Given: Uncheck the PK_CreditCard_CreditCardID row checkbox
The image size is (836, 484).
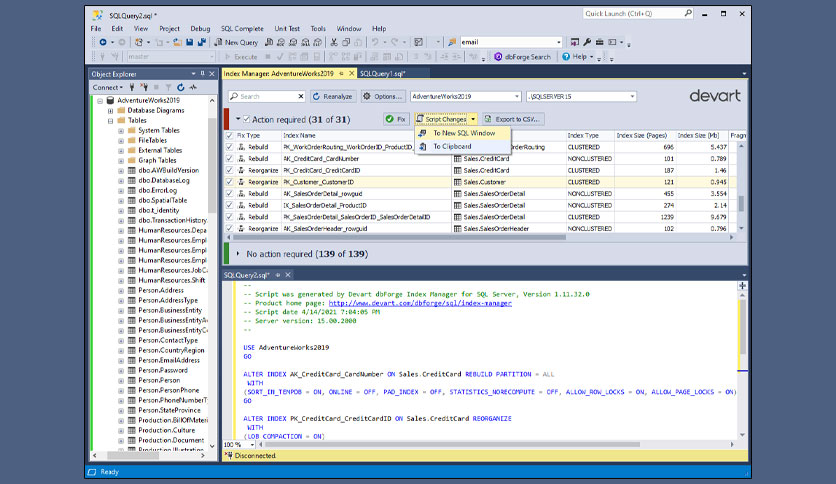Looking at the screenshot, I should pyautogui.click(x=229, y=171).
